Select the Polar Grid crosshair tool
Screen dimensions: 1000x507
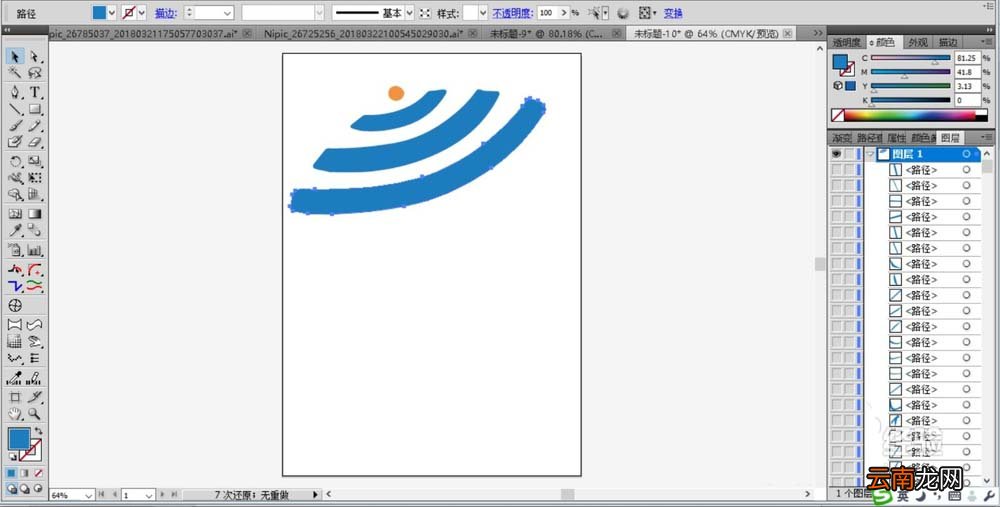15,305
